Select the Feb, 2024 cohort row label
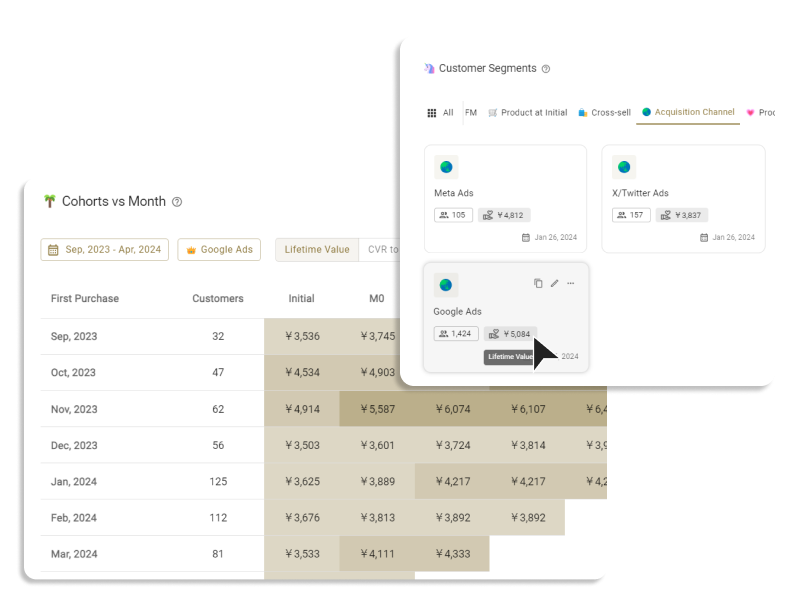 pos(73,518)
